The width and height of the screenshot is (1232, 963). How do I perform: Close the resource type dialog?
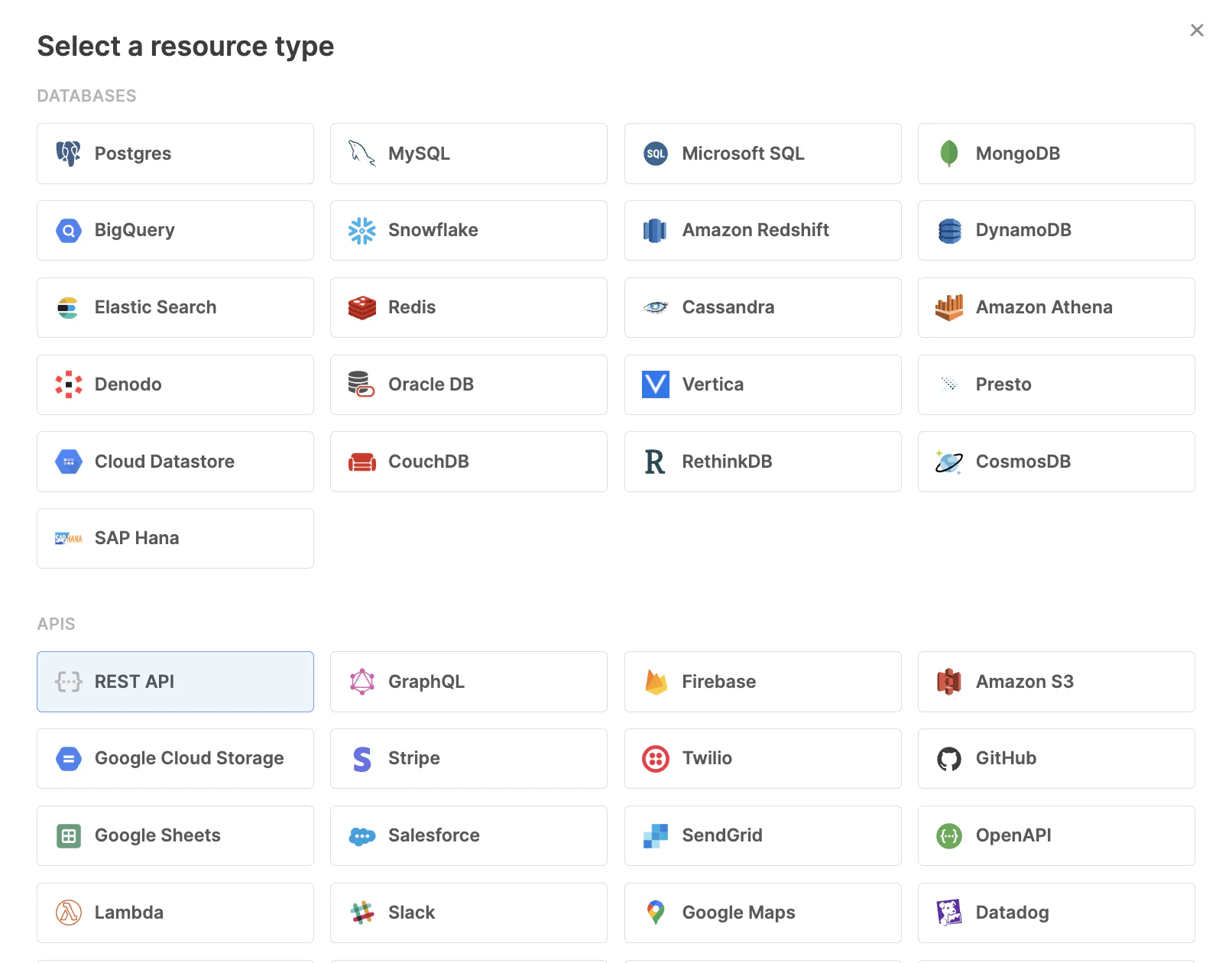pyautogui.click(x=1196, y=31)
